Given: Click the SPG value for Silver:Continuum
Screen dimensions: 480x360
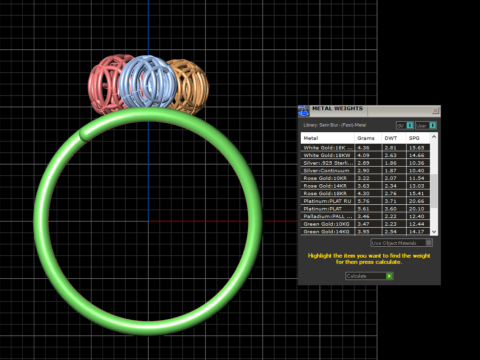Looking at the screenshot, I should click(417, 171).
